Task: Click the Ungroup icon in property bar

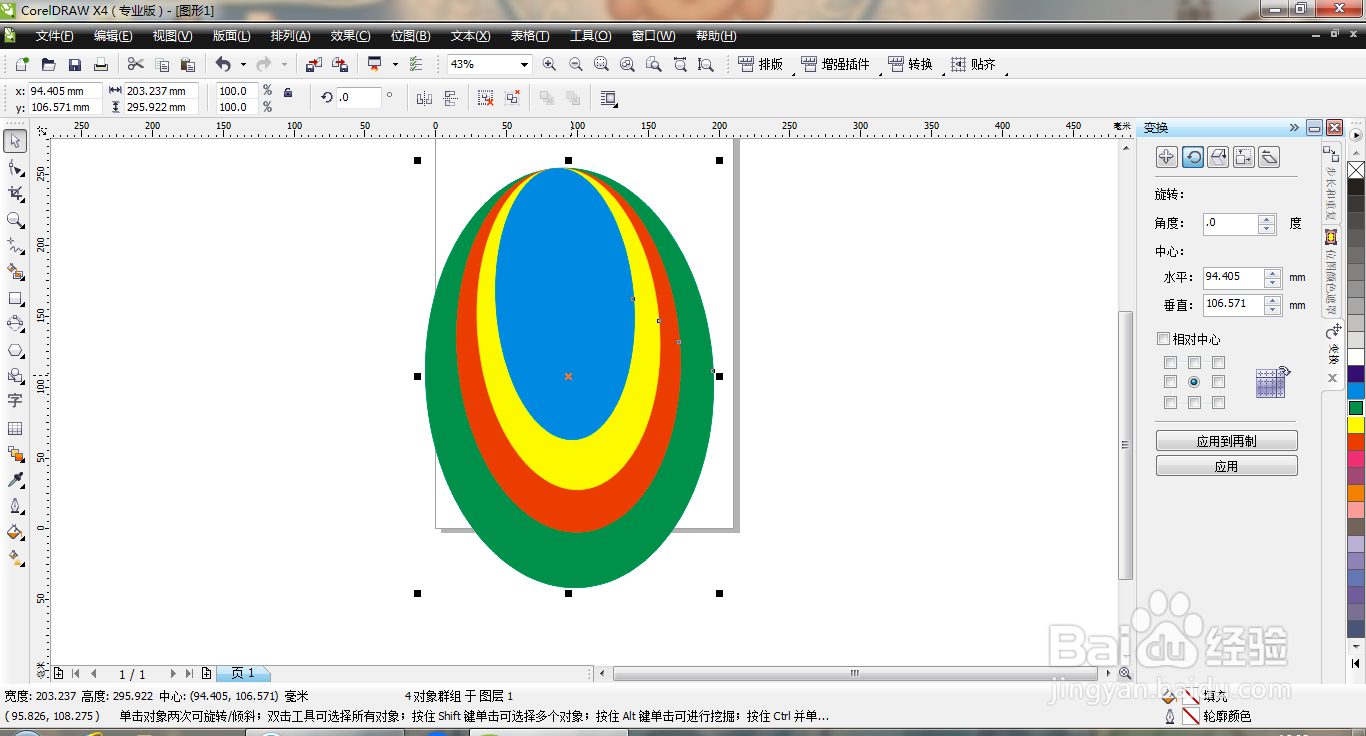Action: pos(485,98)
